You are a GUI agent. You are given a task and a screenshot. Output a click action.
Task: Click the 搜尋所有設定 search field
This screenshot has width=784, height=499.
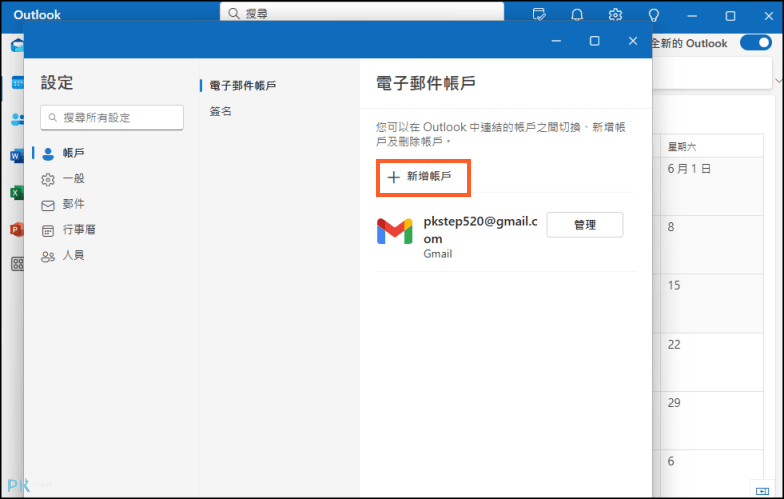[x=112, y=118]
